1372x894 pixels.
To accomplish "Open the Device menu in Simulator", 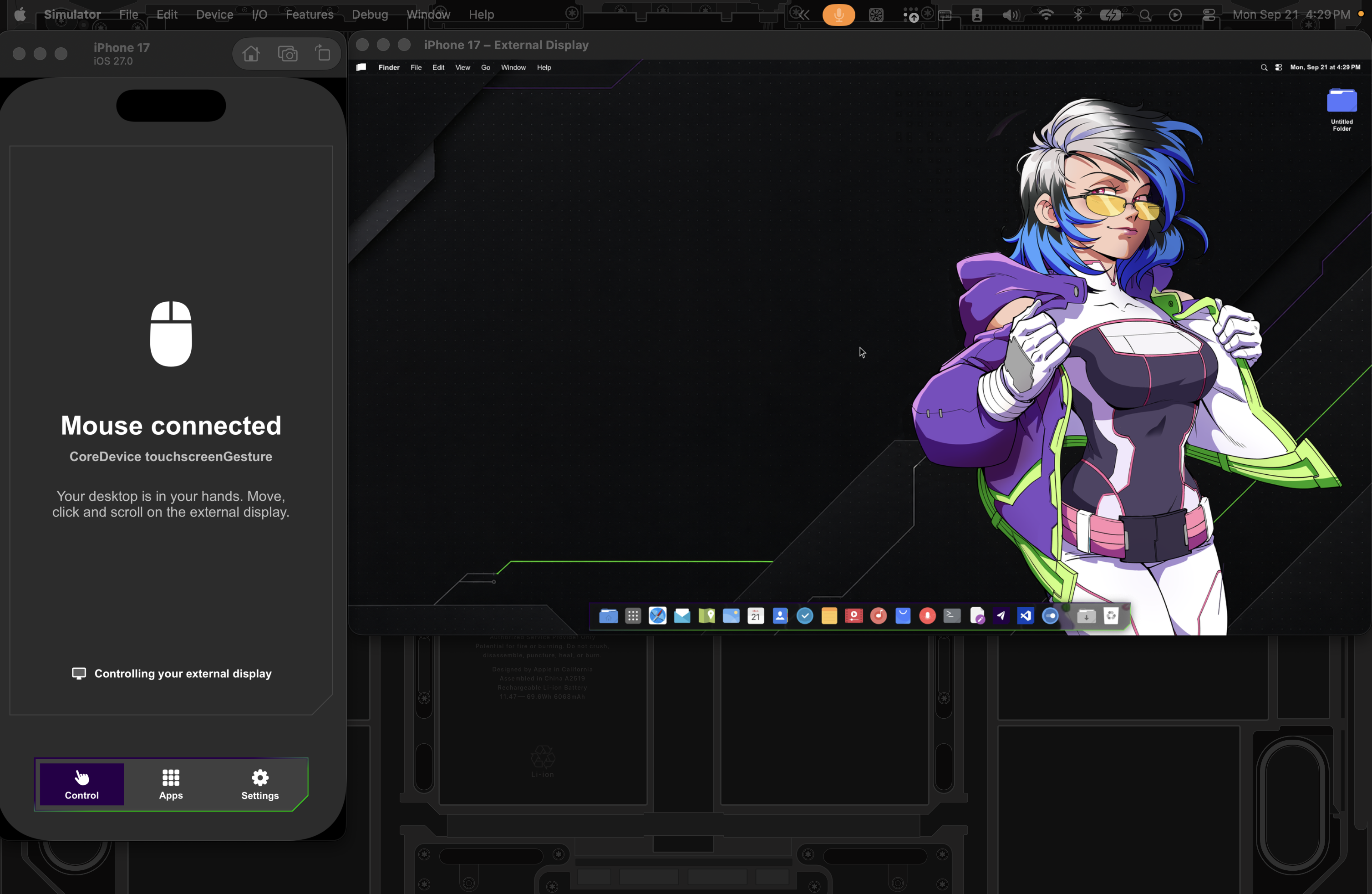I will [x=214, y=15].
